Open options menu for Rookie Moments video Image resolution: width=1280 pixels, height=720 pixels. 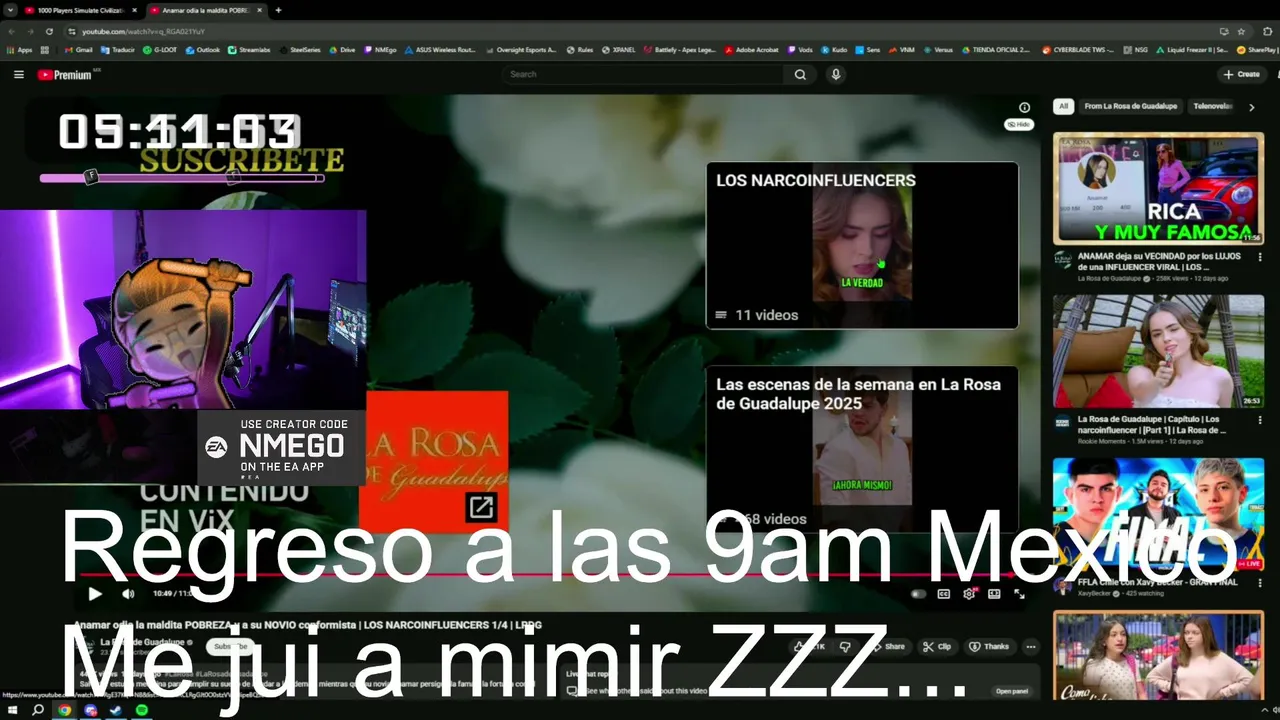(1258, 422)
